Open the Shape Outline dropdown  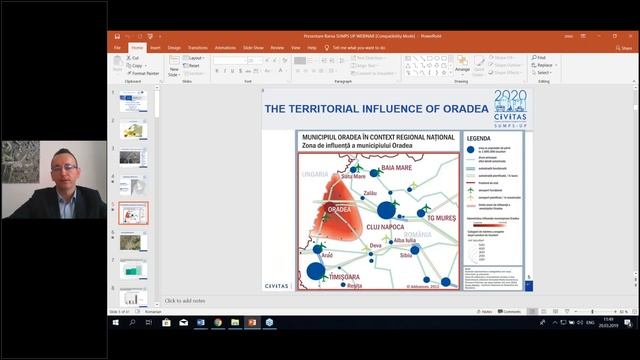click(505, 65)
